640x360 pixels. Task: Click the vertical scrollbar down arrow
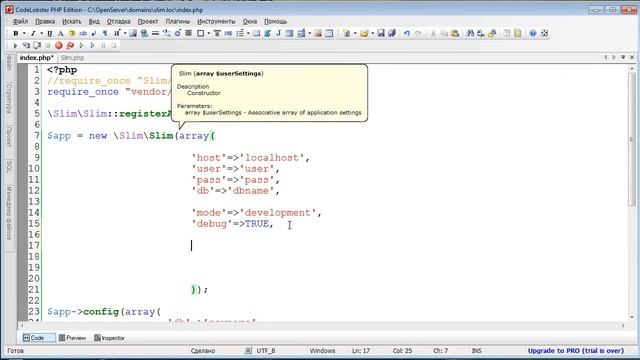click(632, 317)
